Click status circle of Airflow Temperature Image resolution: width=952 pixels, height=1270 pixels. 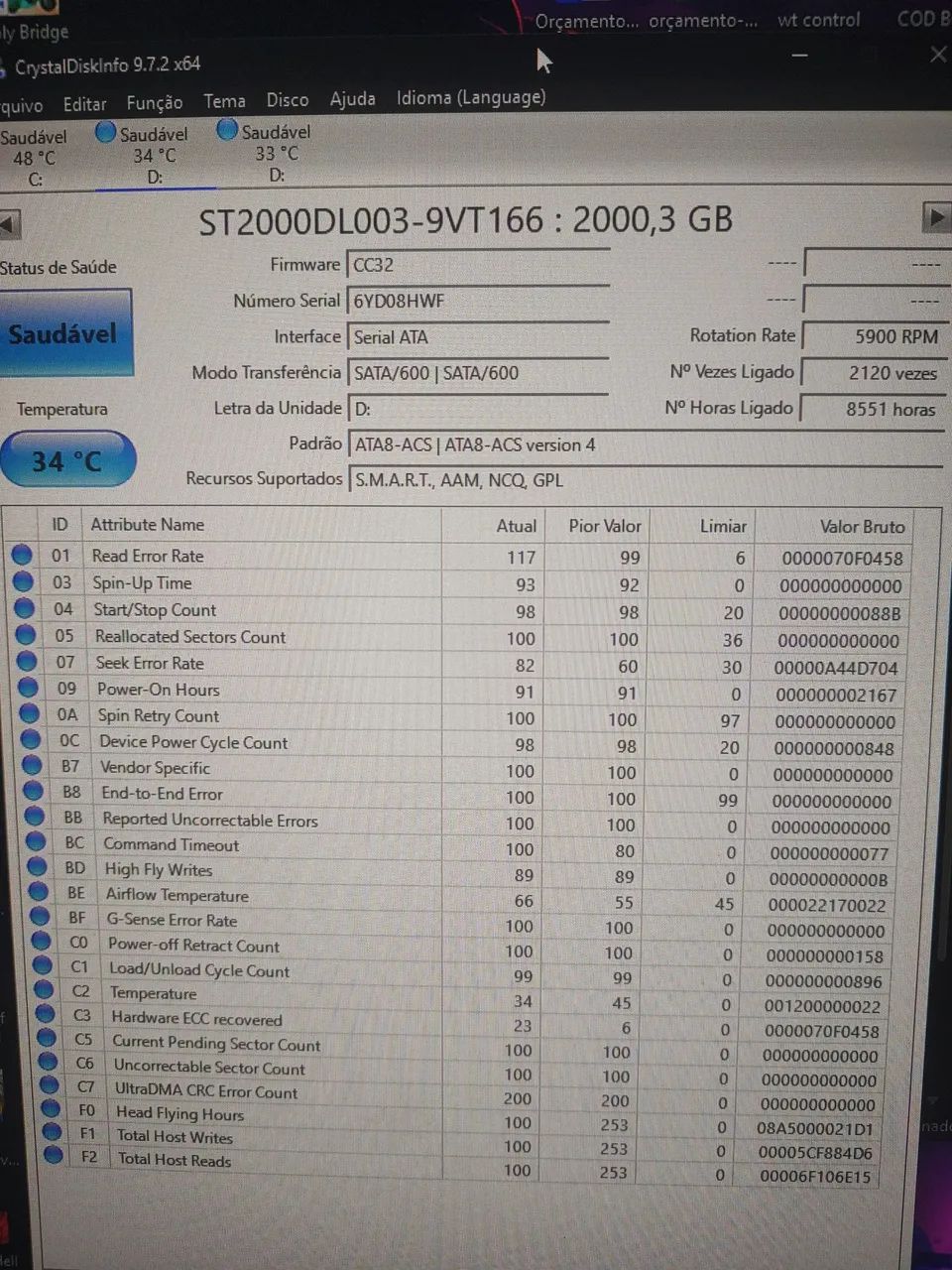click(39, 891)
